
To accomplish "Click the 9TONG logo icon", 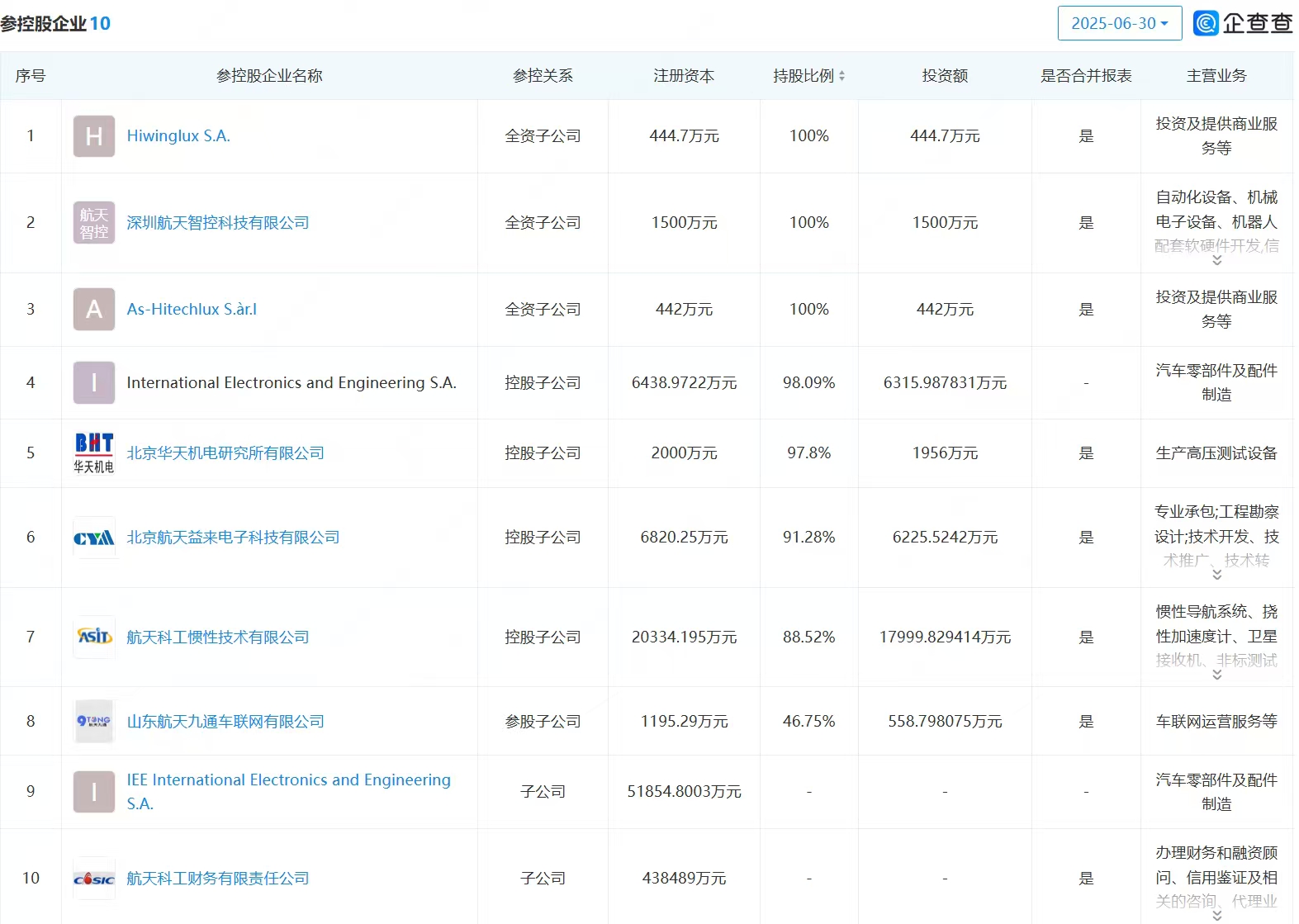I will pos(94,722).
